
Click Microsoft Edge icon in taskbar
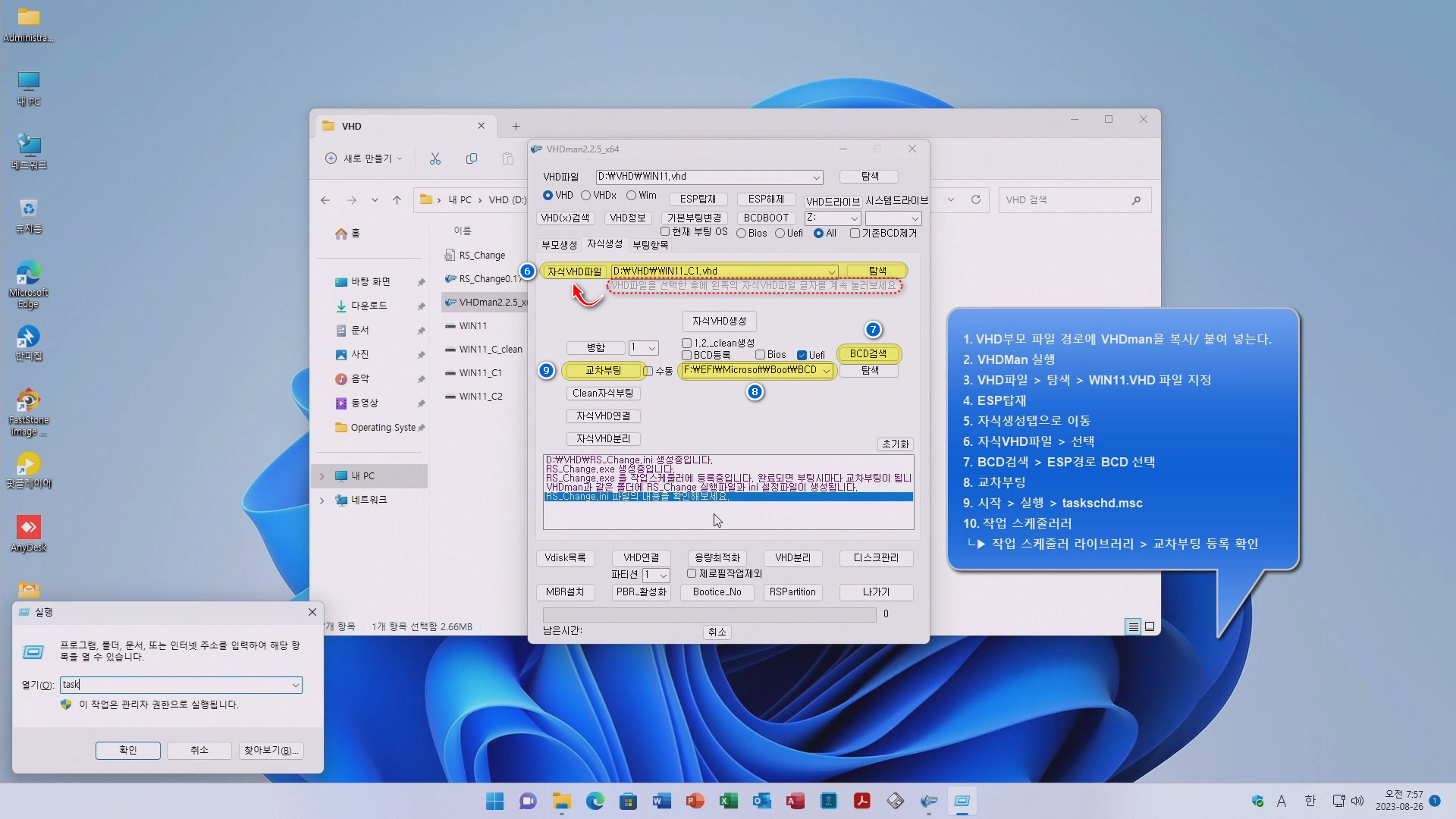pyautogui.click(x=595, y=801)
